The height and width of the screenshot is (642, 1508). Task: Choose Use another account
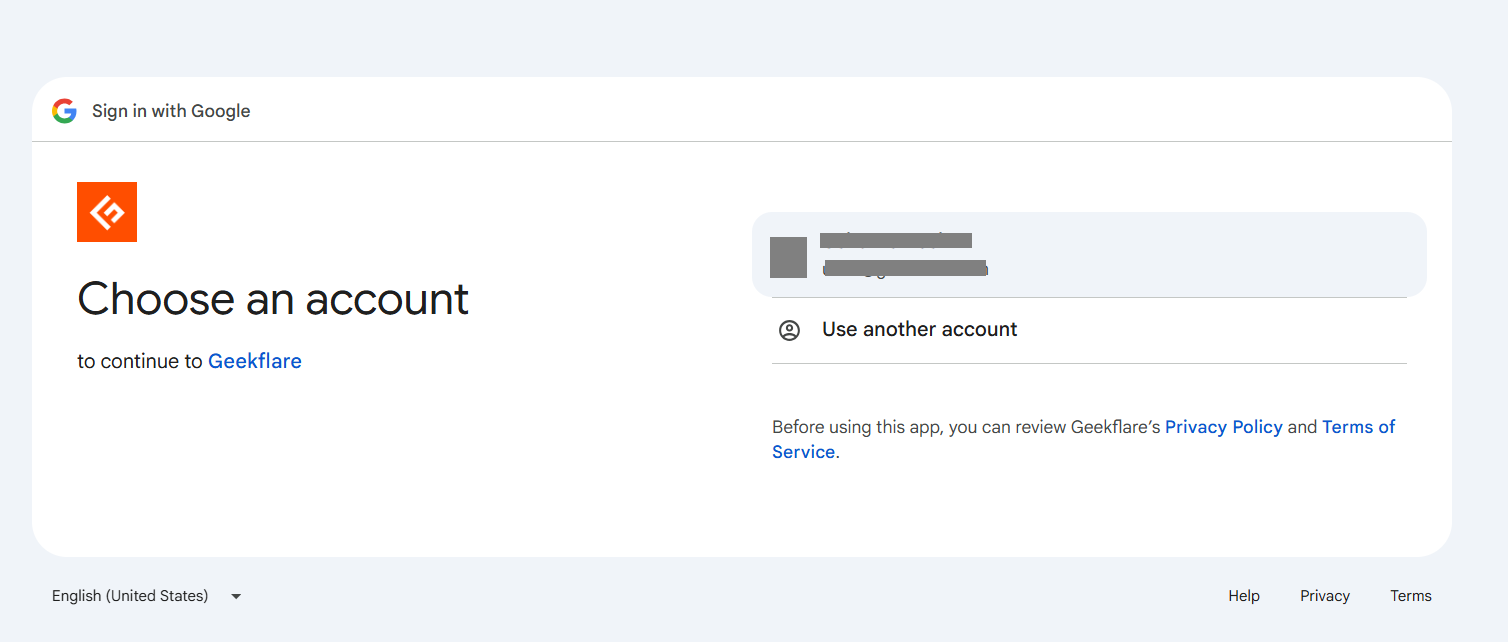coord(1089,330)
